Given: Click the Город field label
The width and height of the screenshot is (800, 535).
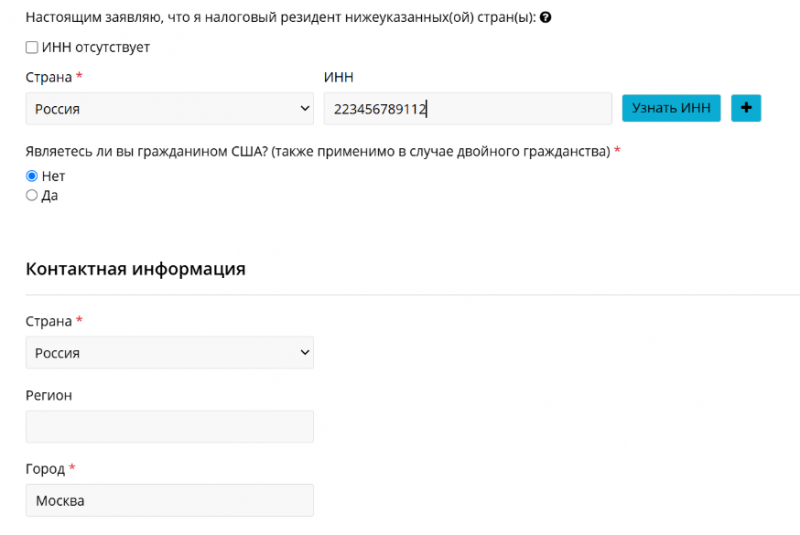Looking at the screenshot, I should point(45,469).
